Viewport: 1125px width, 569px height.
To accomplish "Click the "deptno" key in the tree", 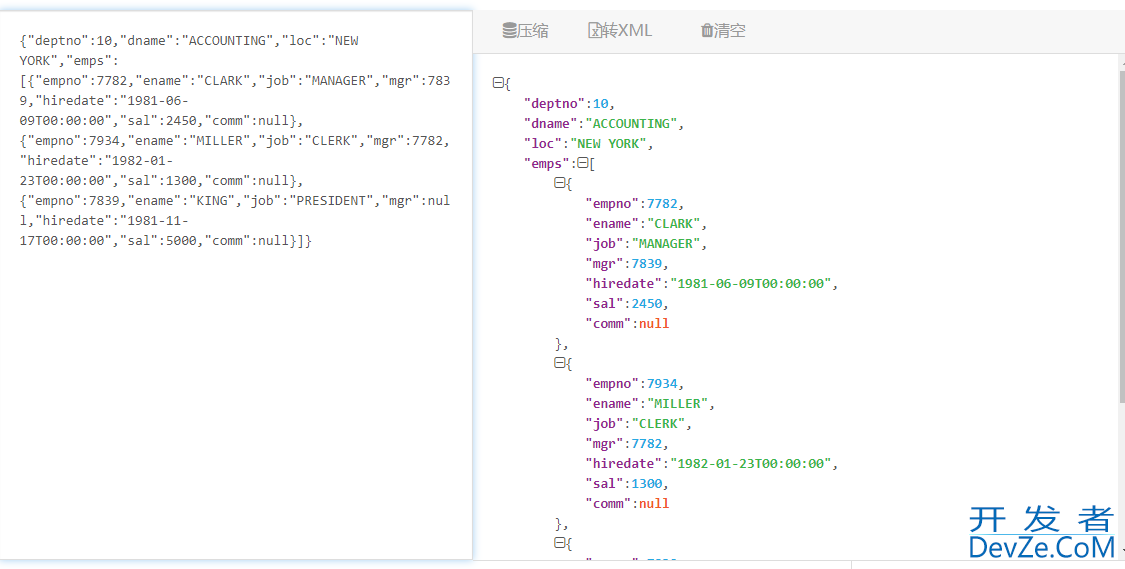I will pyautogui.click(x=555, y=103).
